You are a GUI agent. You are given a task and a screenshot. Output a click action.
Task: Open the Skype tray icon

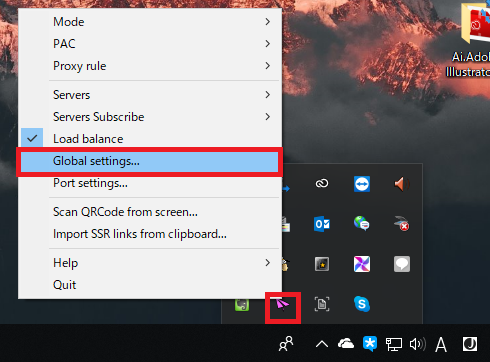click(362, 304)
